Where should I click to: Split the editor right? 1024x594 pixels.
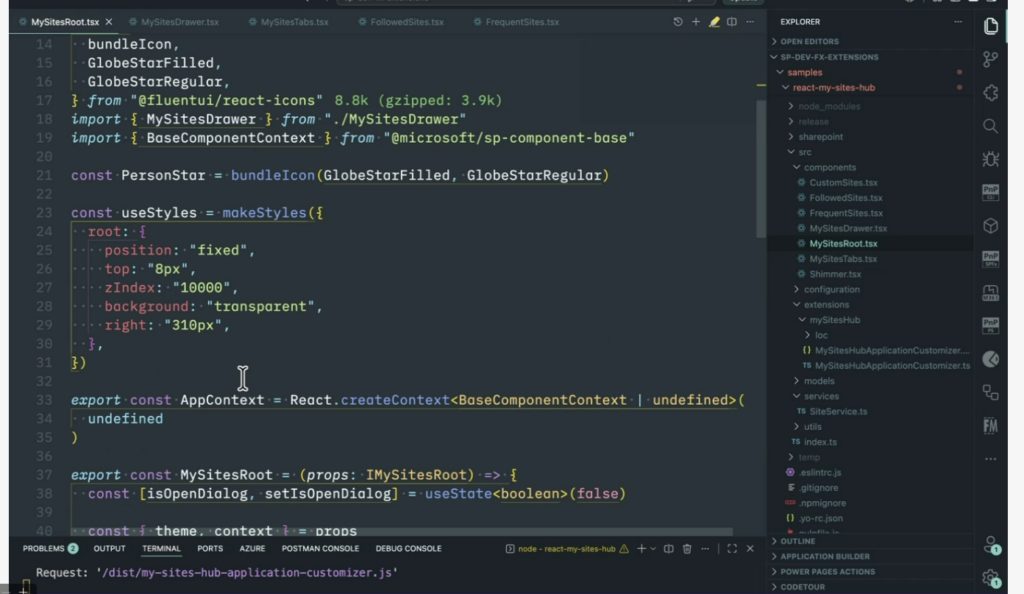pyautogui.click(x=732, y=22)
